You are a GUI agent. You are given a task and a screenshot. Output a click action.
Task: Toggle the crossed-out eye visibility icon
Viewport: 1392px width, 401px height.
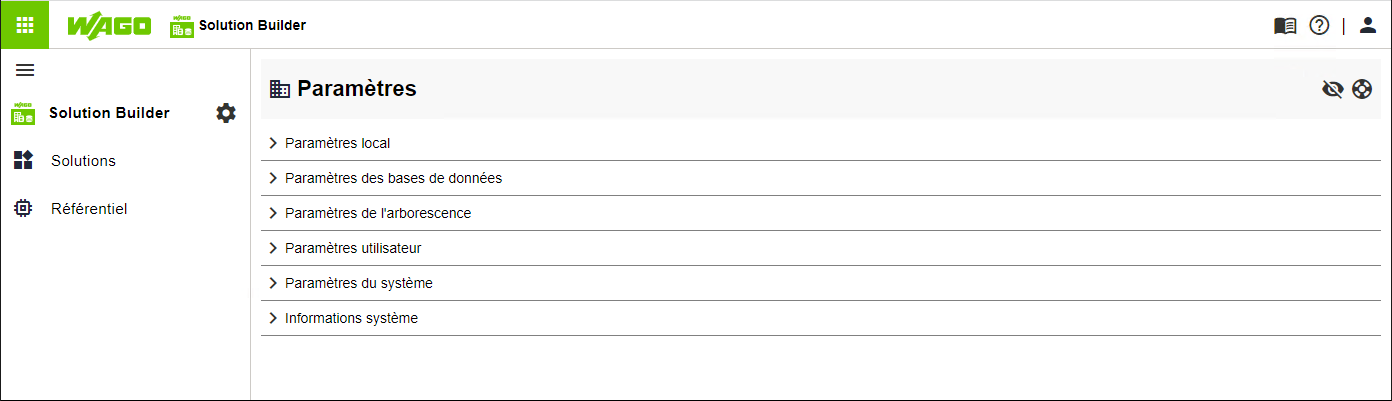tap(1332, 89)
